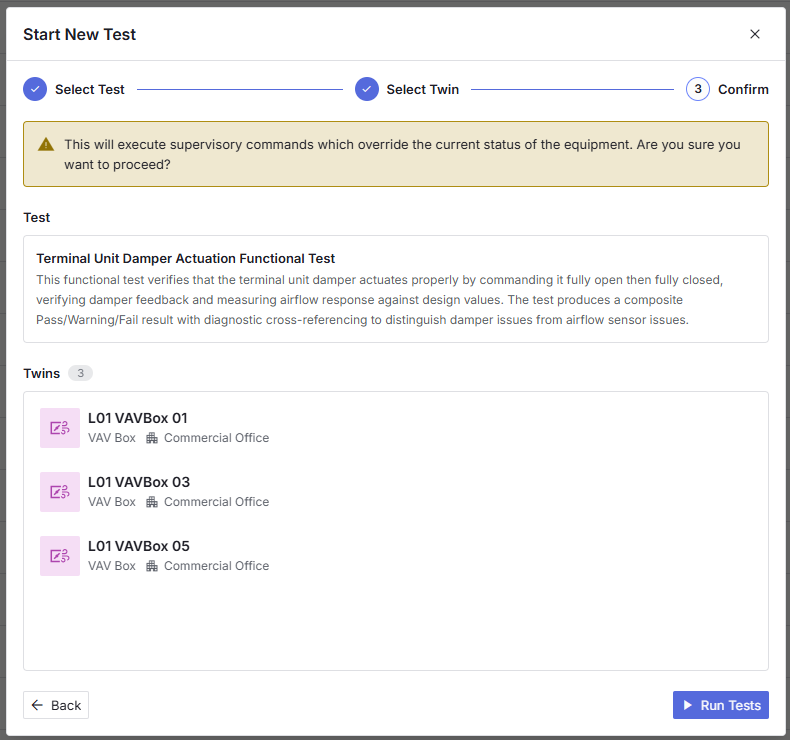Click the Twins count badge showing 3
Image resolution: width=790 pixels, height=740 pixels.
[80, 373]
